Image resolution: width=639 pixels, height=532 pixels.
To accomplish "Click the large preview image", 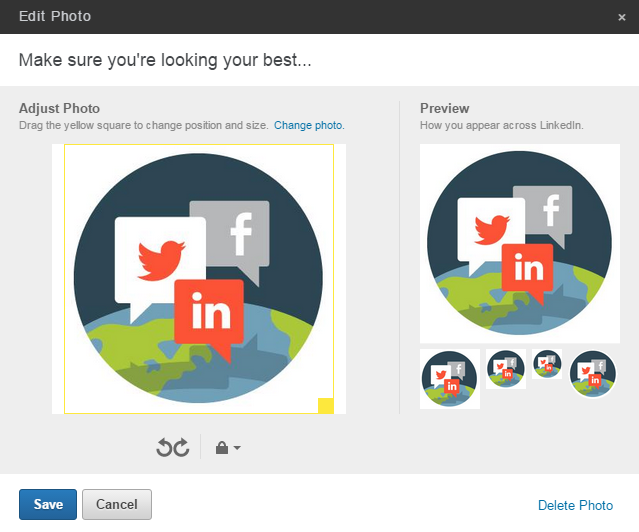I will point(520,243).
